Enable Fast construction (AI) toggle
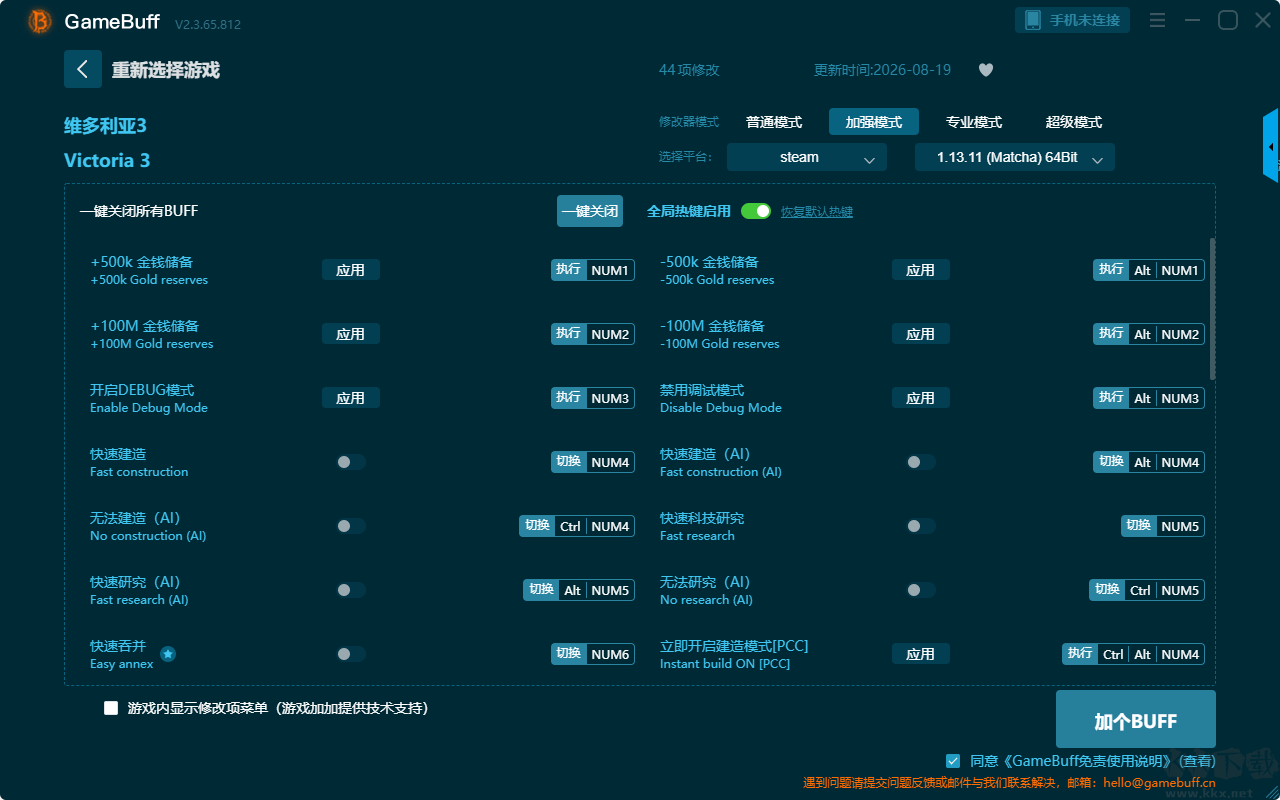The width and height of the screenshot is (1280, 800). 921,462
